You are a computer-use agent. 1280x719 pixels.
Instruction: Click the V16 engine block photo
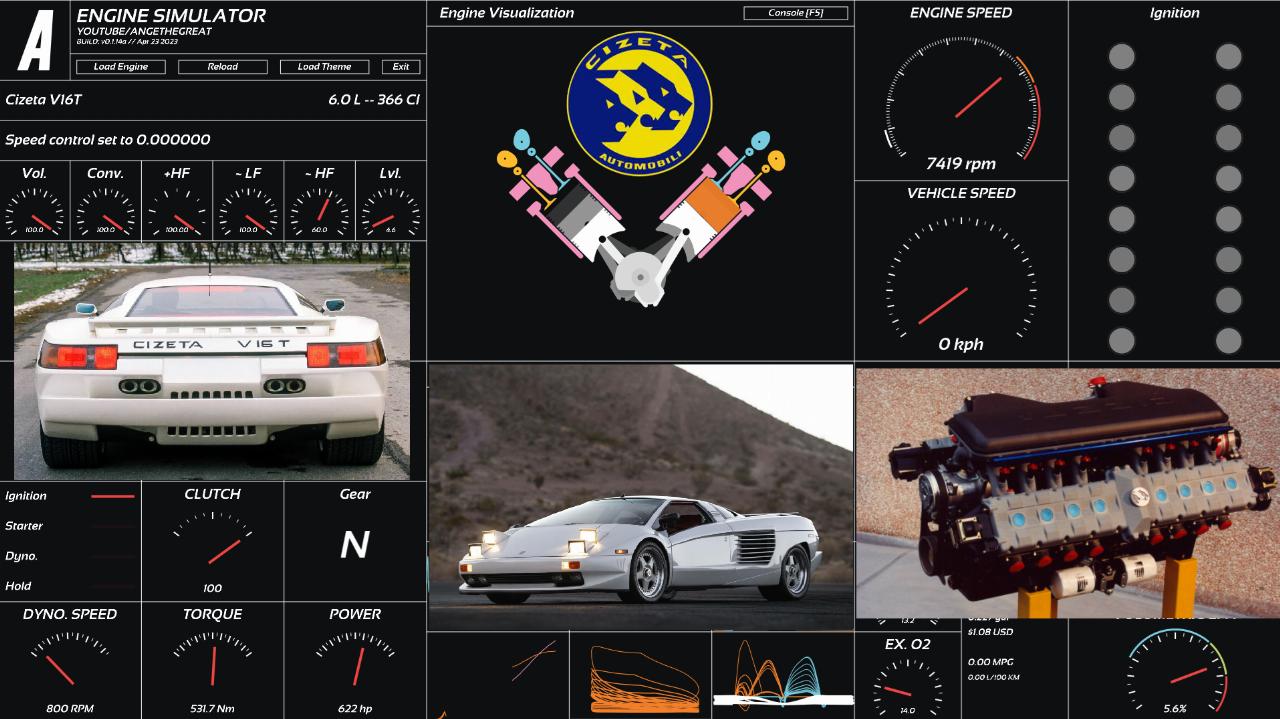coord(1068,493)
